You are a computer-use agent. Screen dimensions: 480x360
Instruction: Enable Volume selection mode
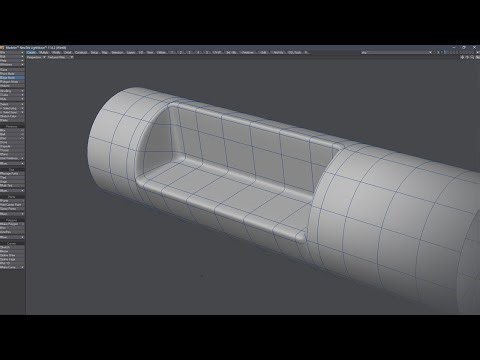pos(12,86)
